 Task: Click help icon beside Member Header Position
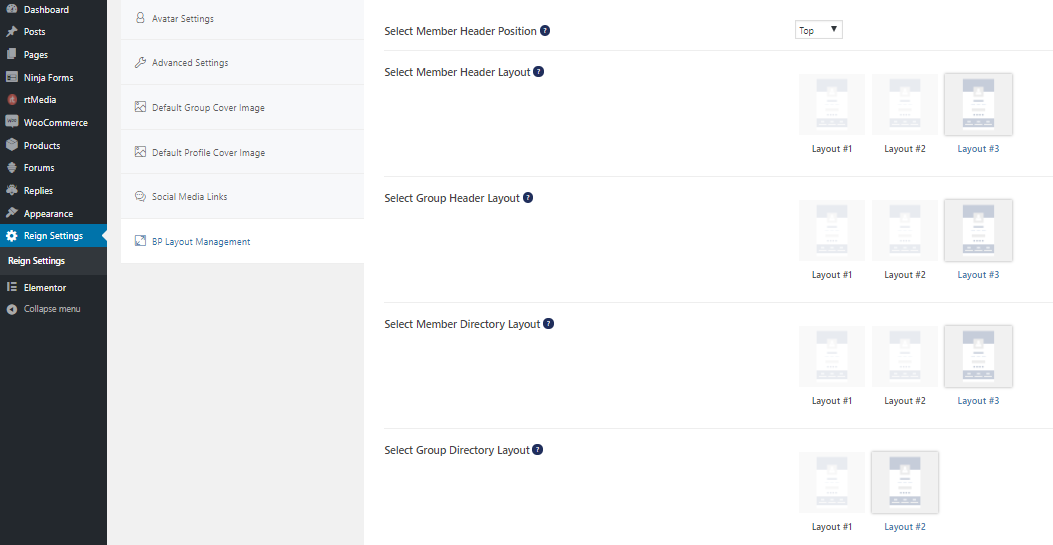click(x=545, y=30)
